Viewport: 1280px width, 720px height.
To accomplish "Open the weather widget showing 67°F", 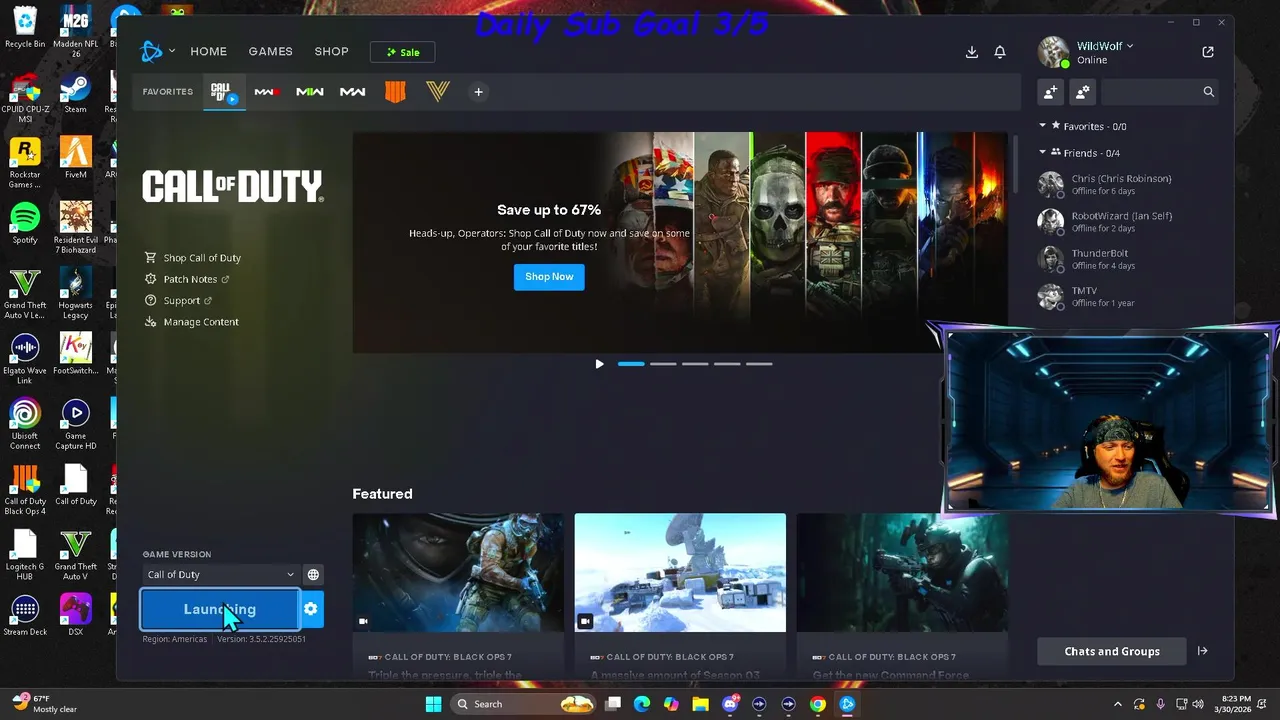I will 44,704.
